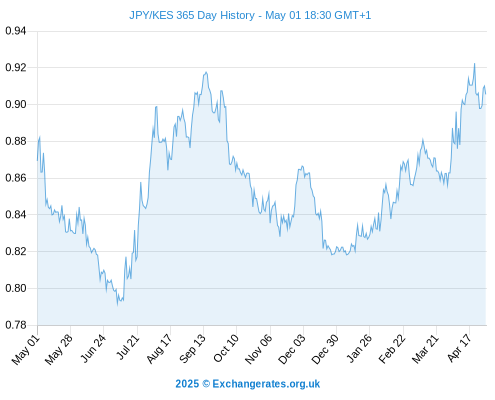
Task: Select the Jun 24 x-axis label
Action: (93, 349)
